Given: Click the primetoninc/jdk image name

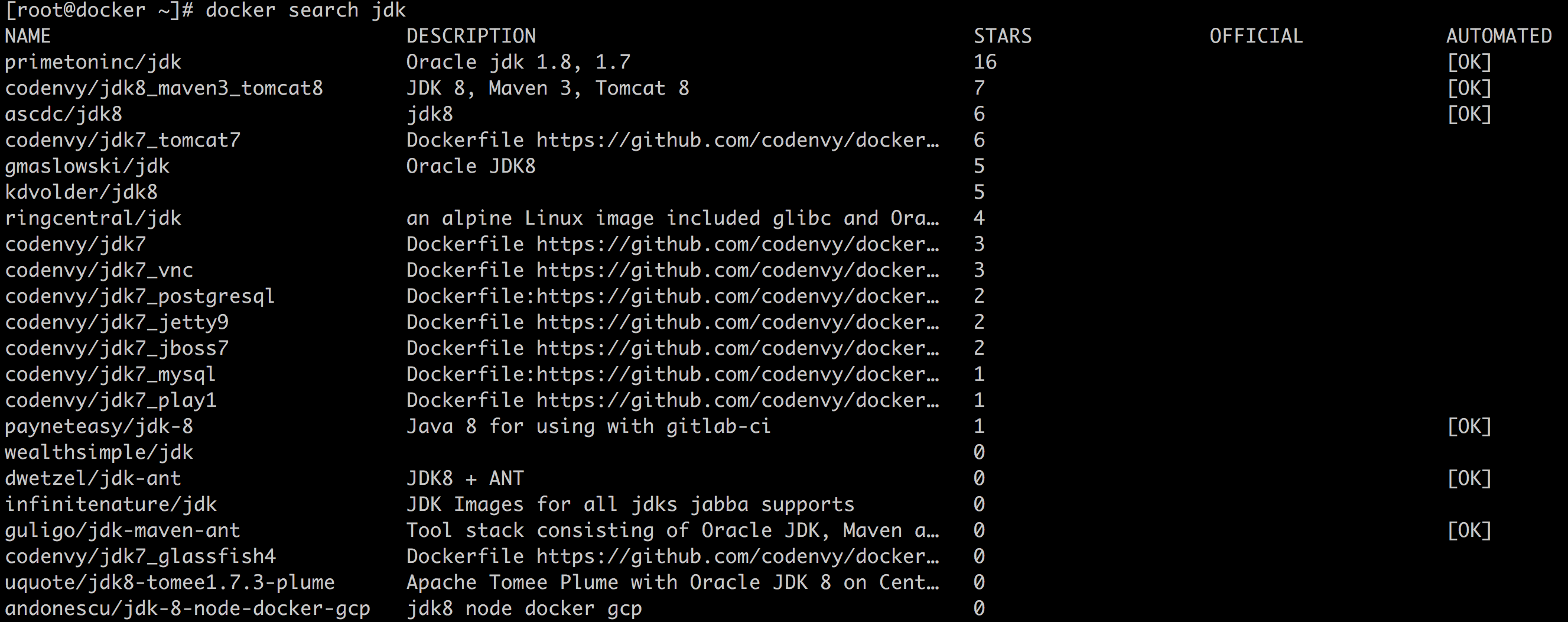Looking at the screenshot, I should pos(93,62).
